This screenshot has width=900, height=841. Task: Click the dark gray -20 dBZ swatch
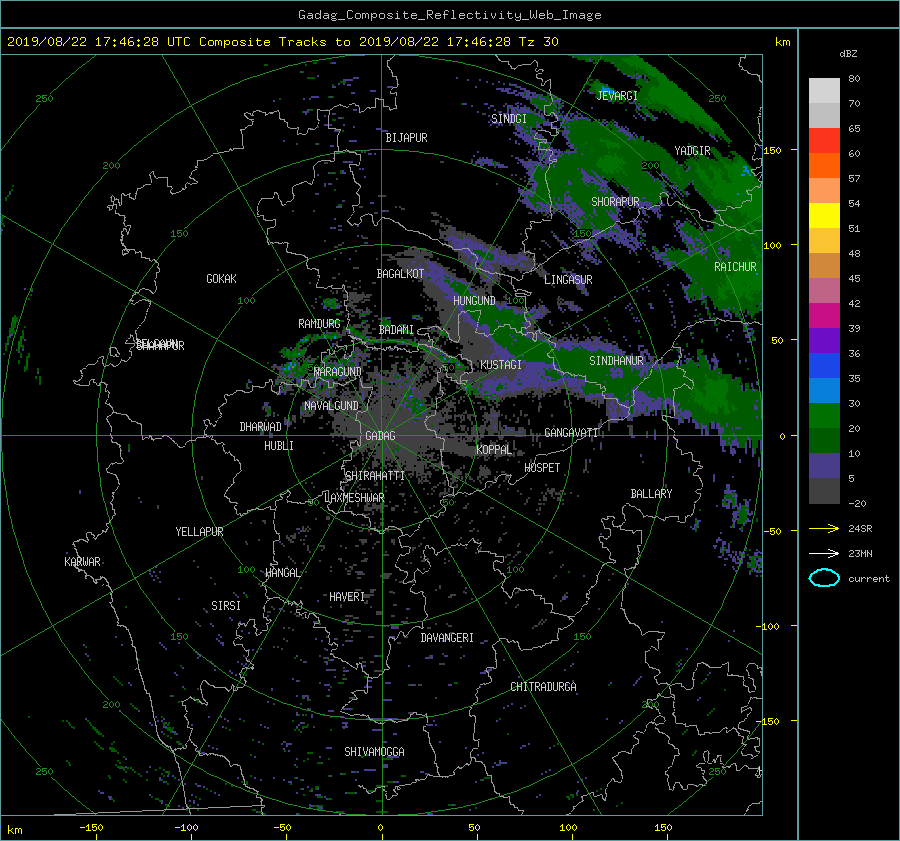tap(824, 491)
